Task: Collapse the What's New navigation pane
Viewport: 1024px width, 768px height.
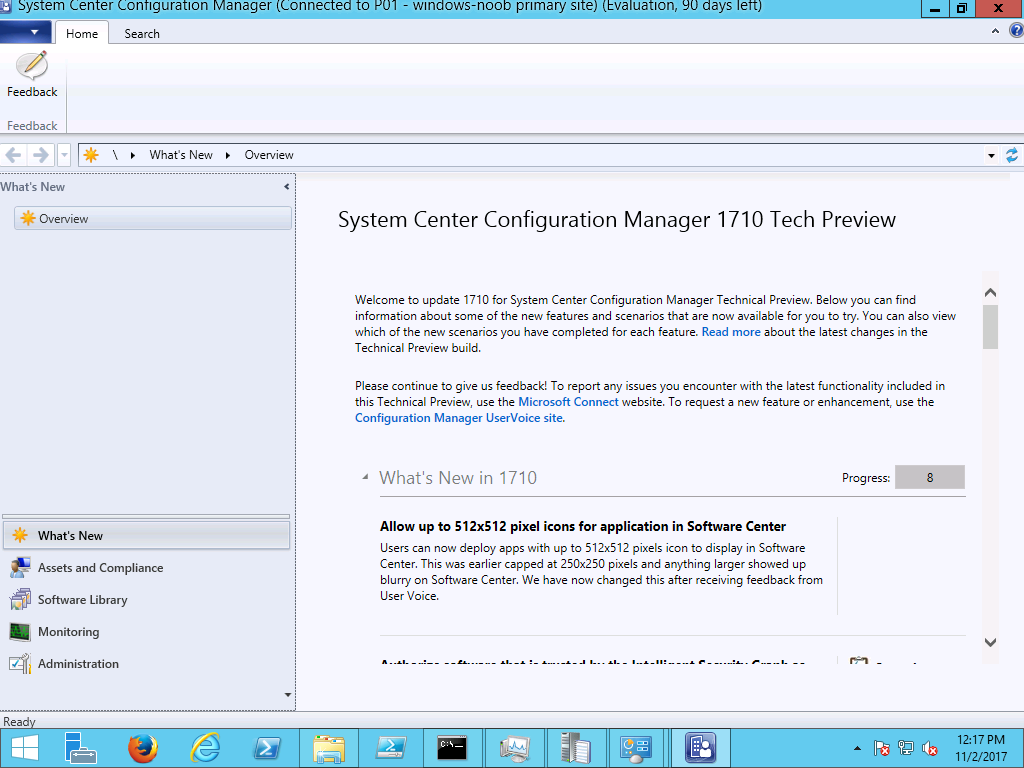Action: (x=287, y=187)
